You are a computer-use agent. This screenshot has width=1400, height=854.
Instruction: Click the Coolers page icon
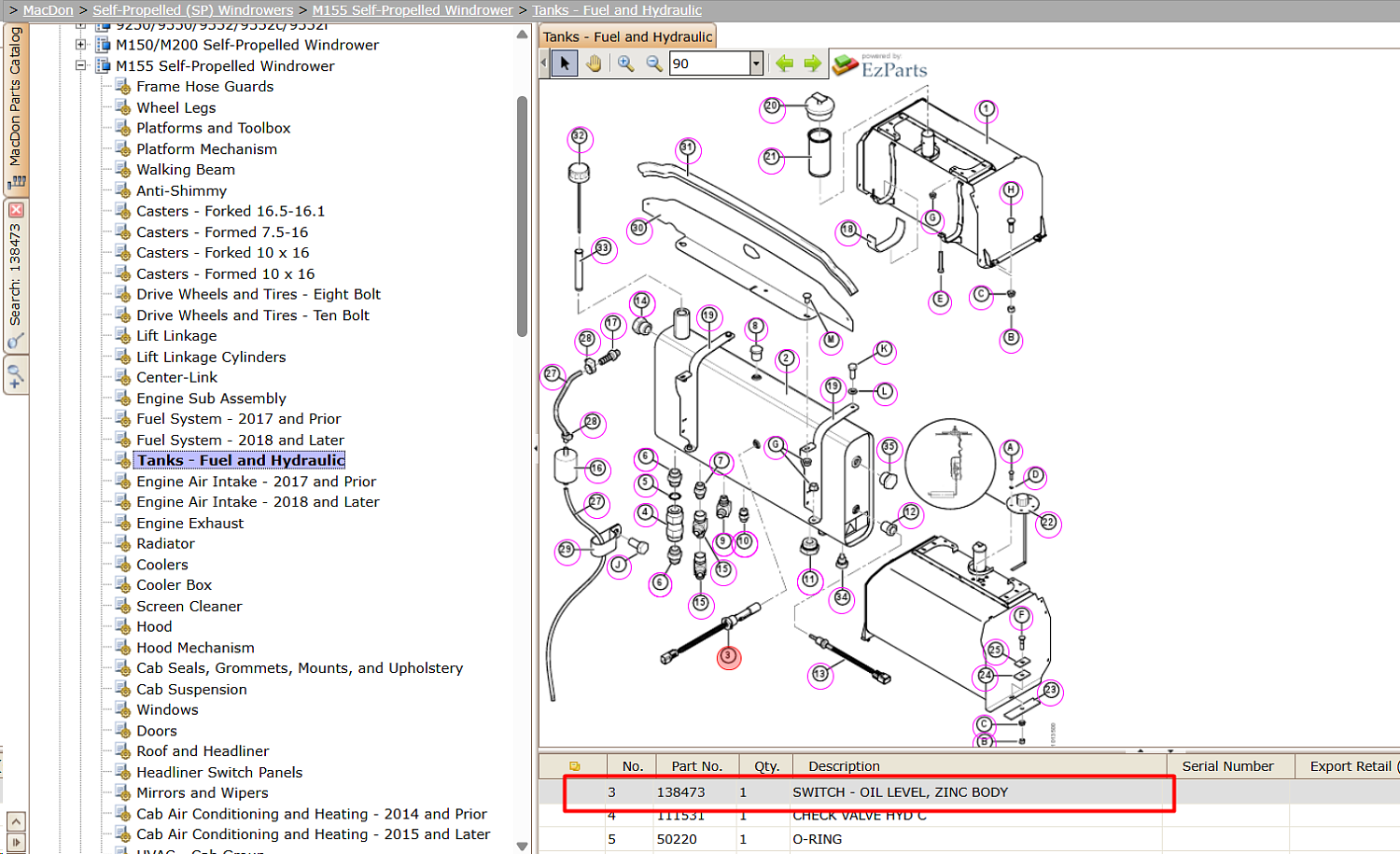(122, 564)
